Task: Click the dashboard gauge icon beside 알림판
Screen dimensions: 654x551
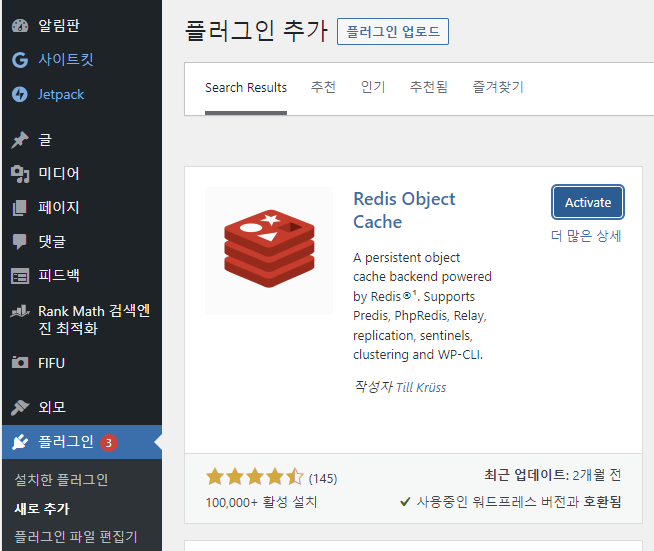Action: coord(20,26)
